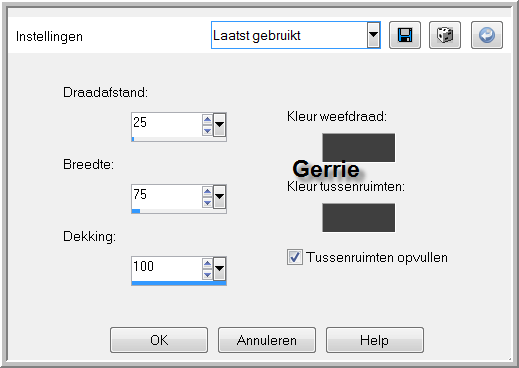Image resolution: width=519 pixels, height=368 pixels.
Task: Open the Draadafstand slider dropdown arrow
Action: click(219, 125)
